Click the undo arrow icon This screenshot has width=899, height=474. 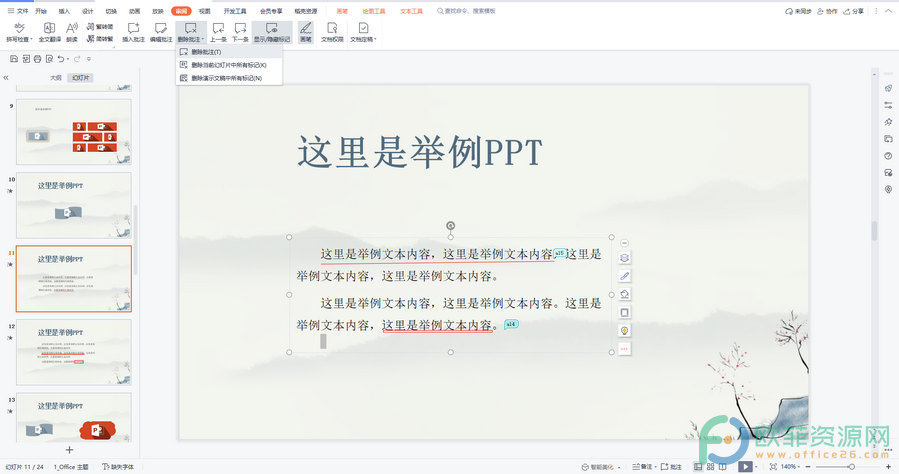(x=61, y=58)
